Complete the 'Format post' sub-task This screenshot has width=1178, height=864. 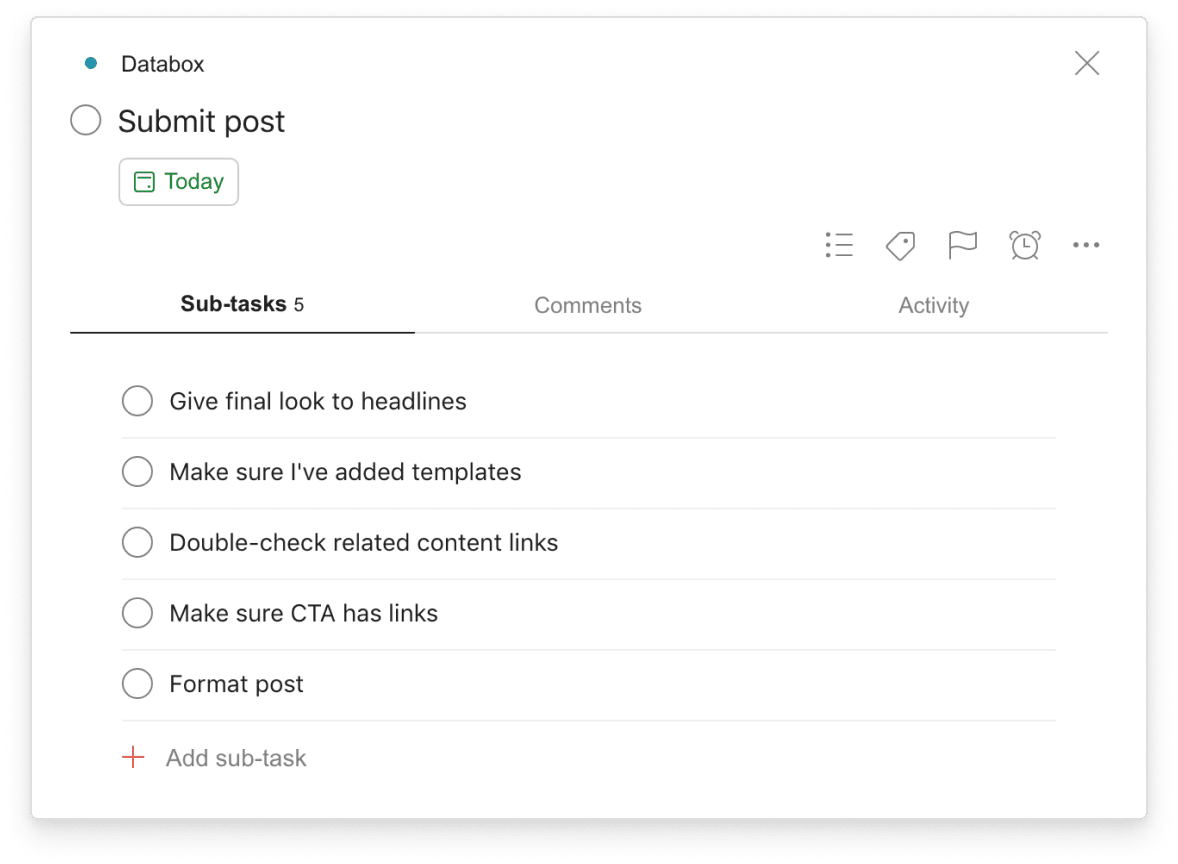click(137, 683)
